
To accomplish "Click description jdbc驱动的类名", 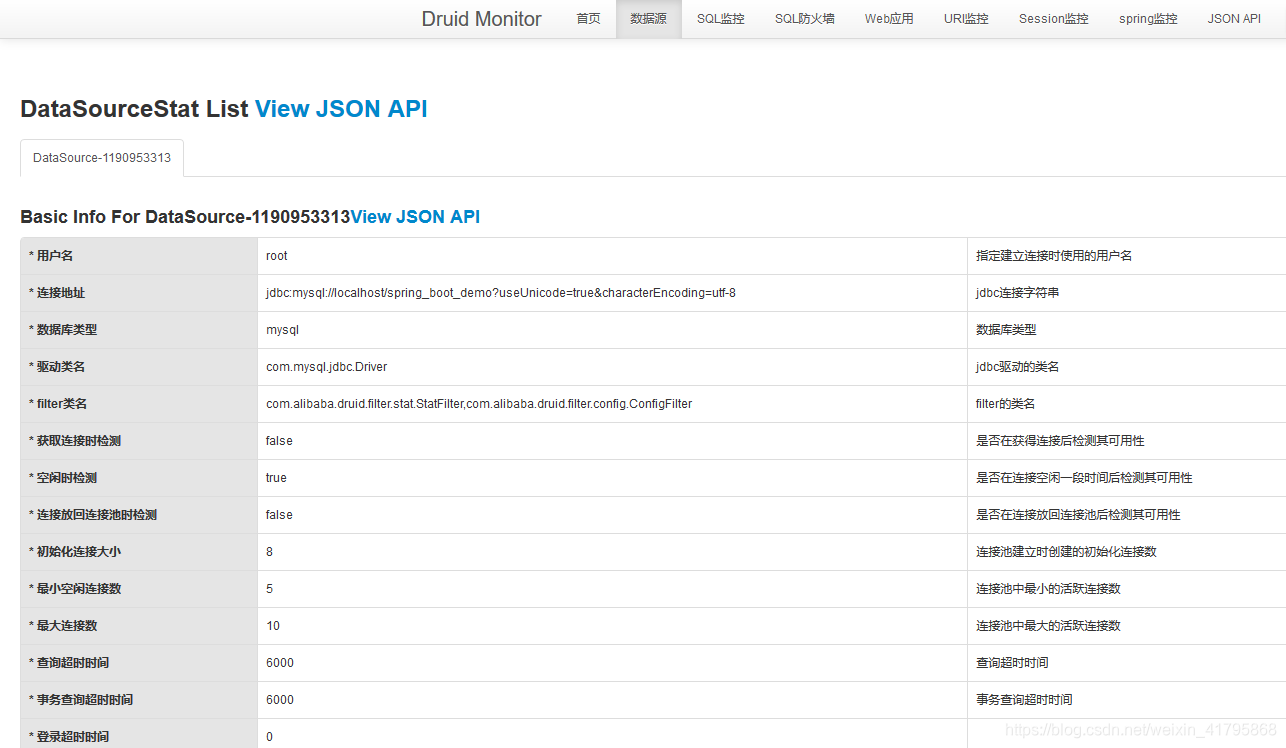I will coord(1017,367).
